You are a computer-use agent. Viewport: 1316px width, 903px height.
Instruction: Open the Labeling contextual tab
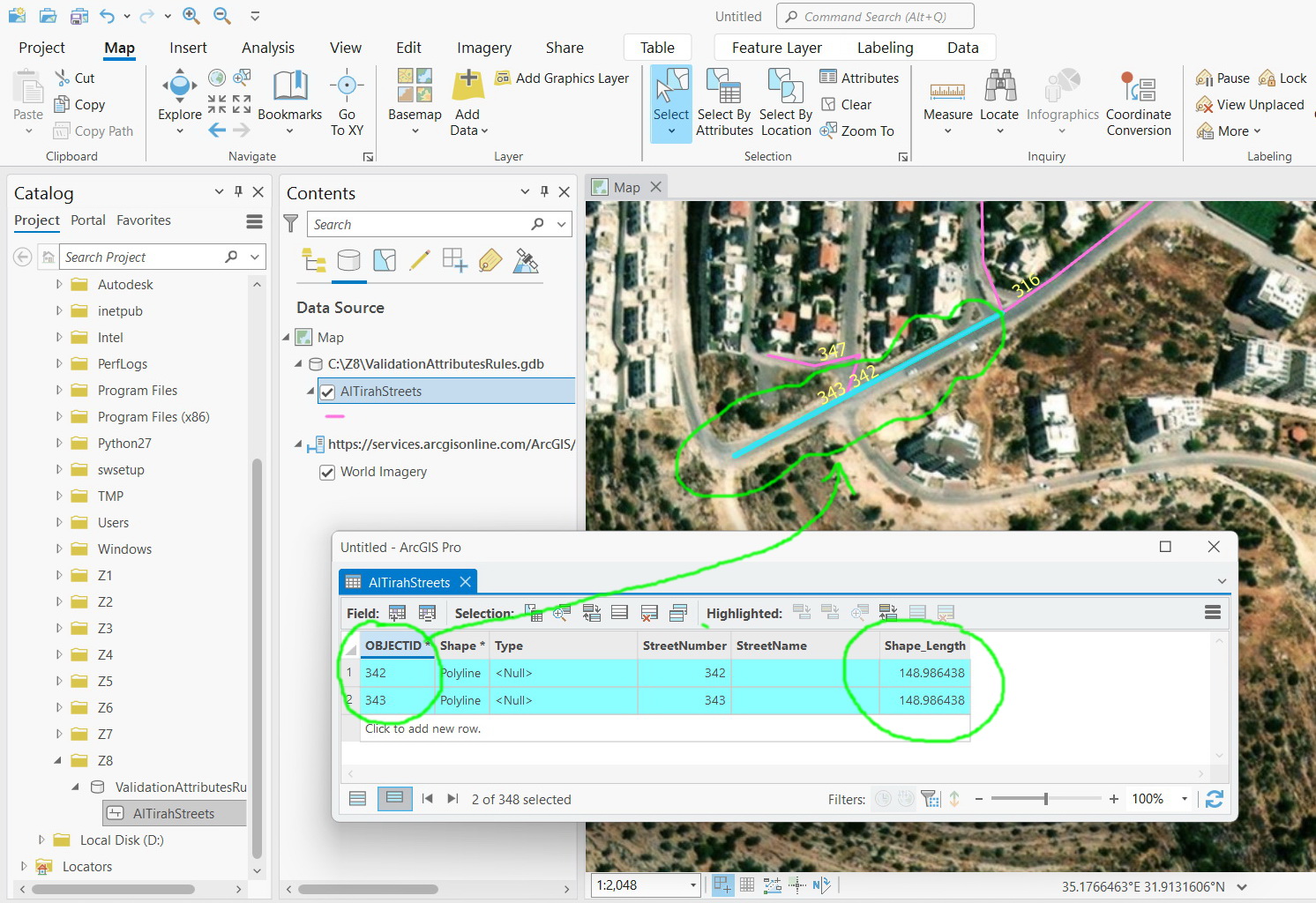click(x=885, y=48)
